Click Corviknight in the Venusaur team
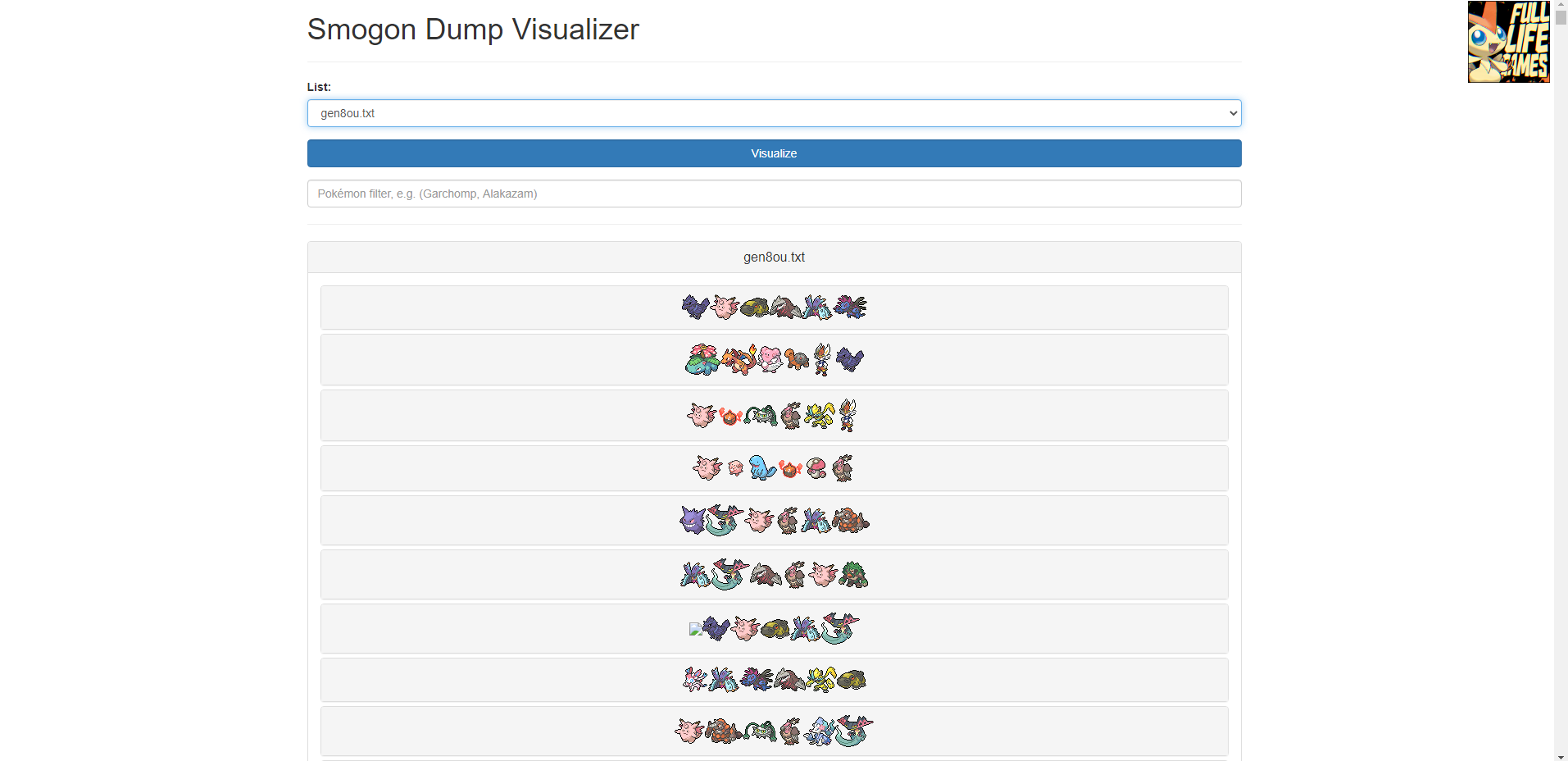 (850, 359)
